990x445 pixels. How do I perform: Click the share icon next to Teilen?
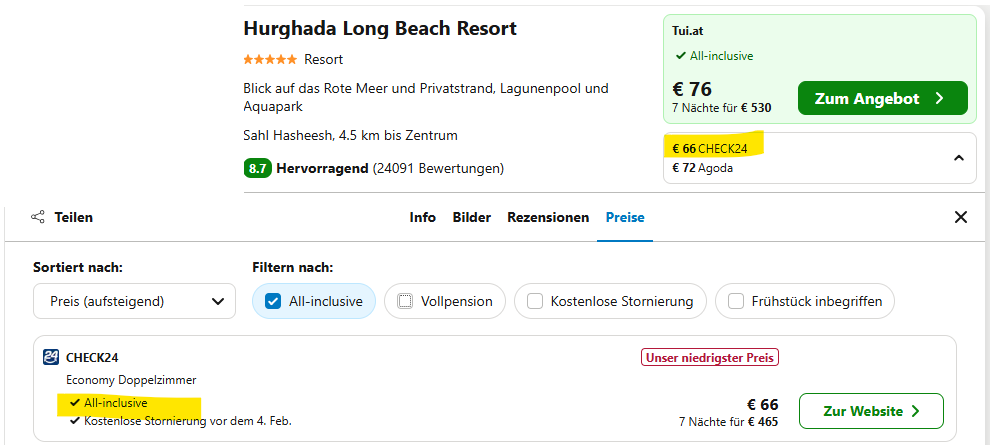pyautogui.click(x=38, y=217)
